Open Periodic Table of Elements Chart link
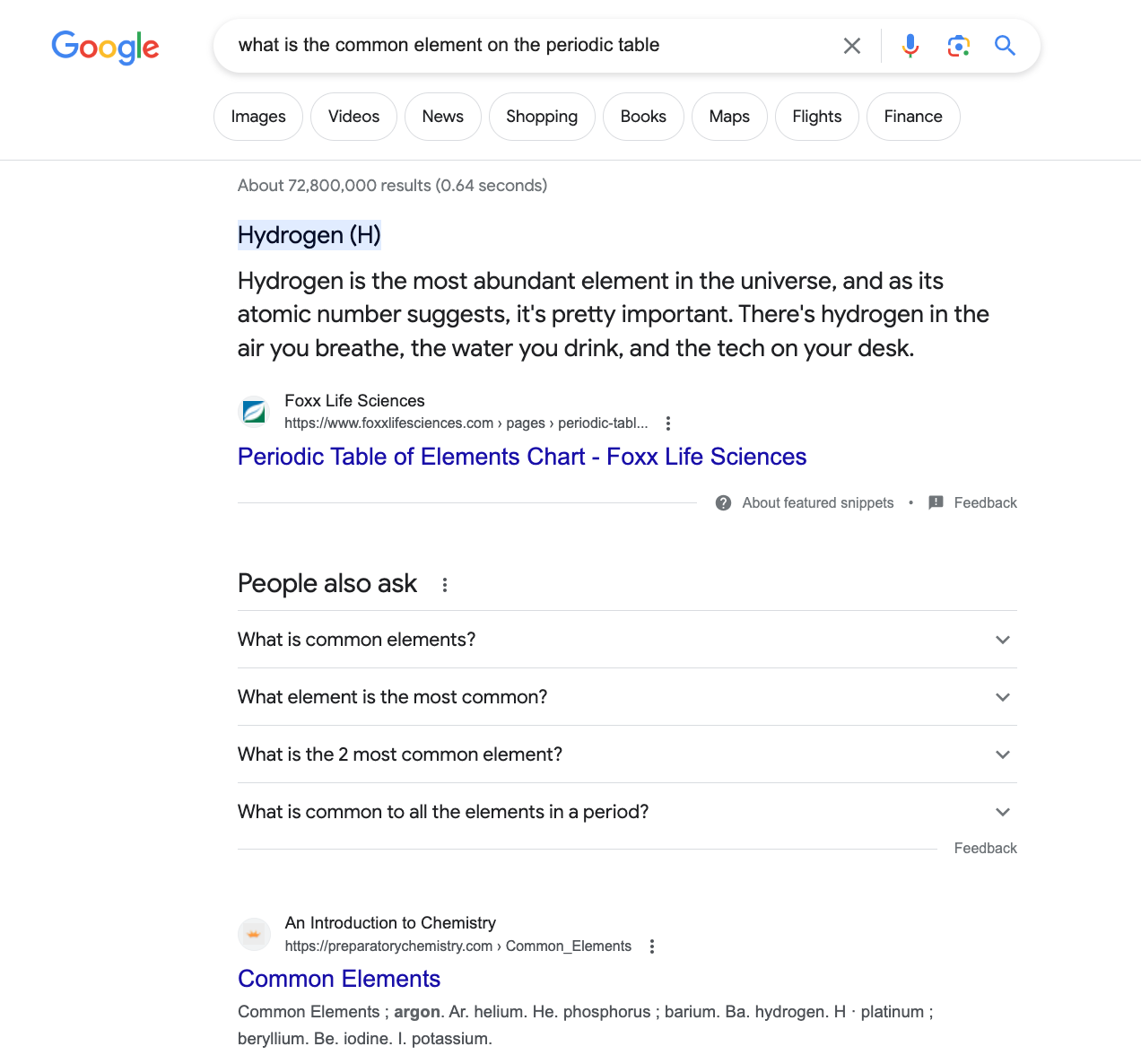 (522, 457)
